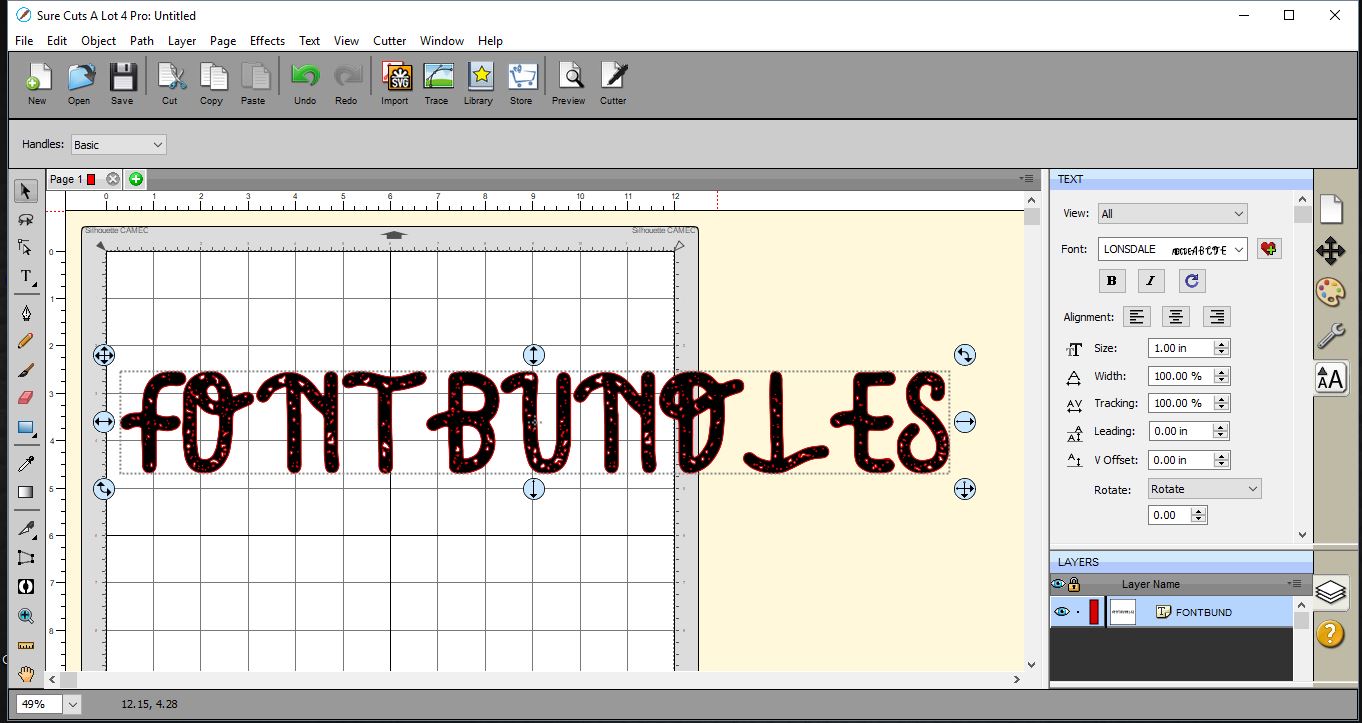Toggle lock for all layers in header

tap(1074, 584)
